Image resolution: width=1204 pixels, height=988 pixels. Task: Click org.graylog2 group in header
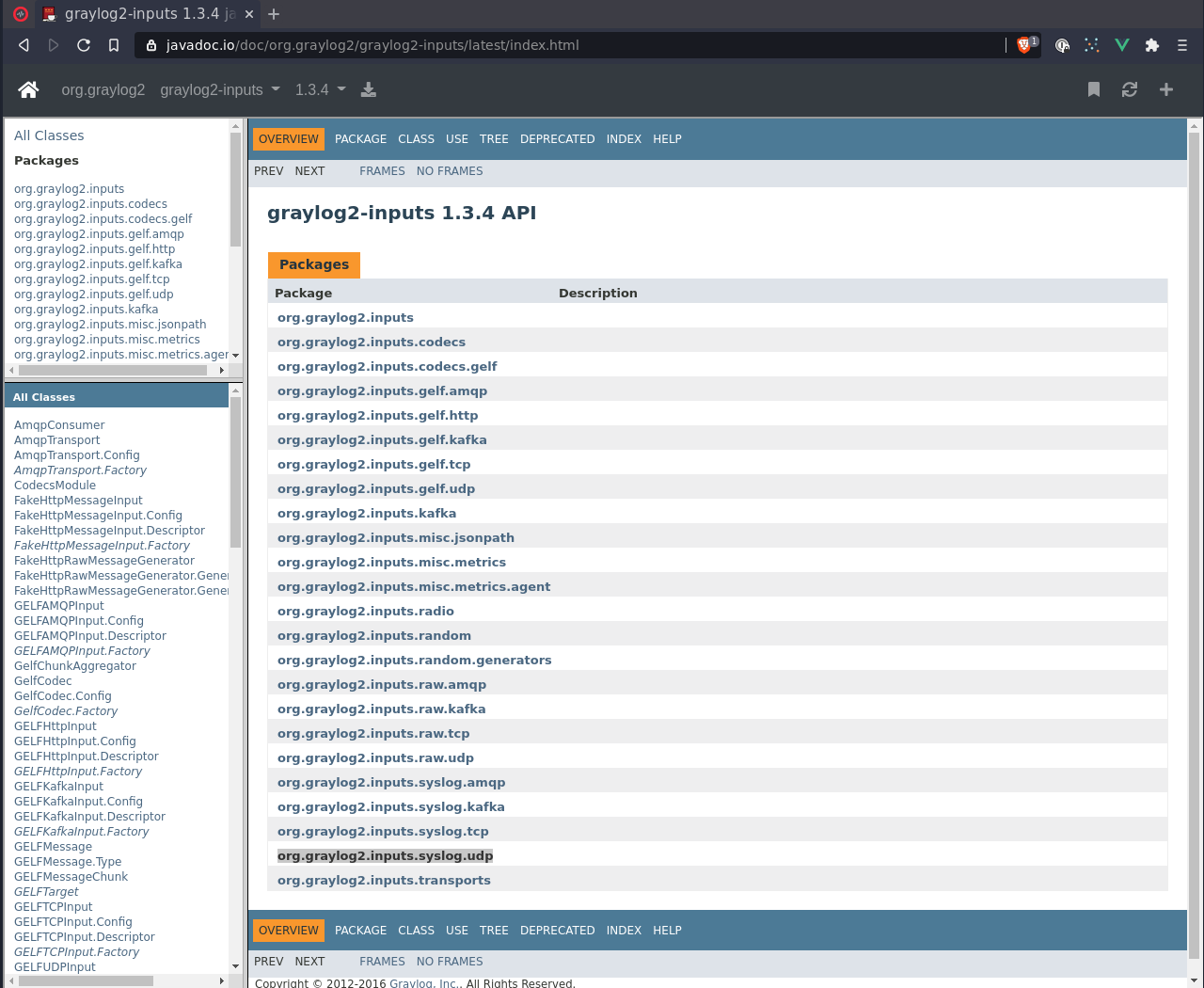pos(103,89)
